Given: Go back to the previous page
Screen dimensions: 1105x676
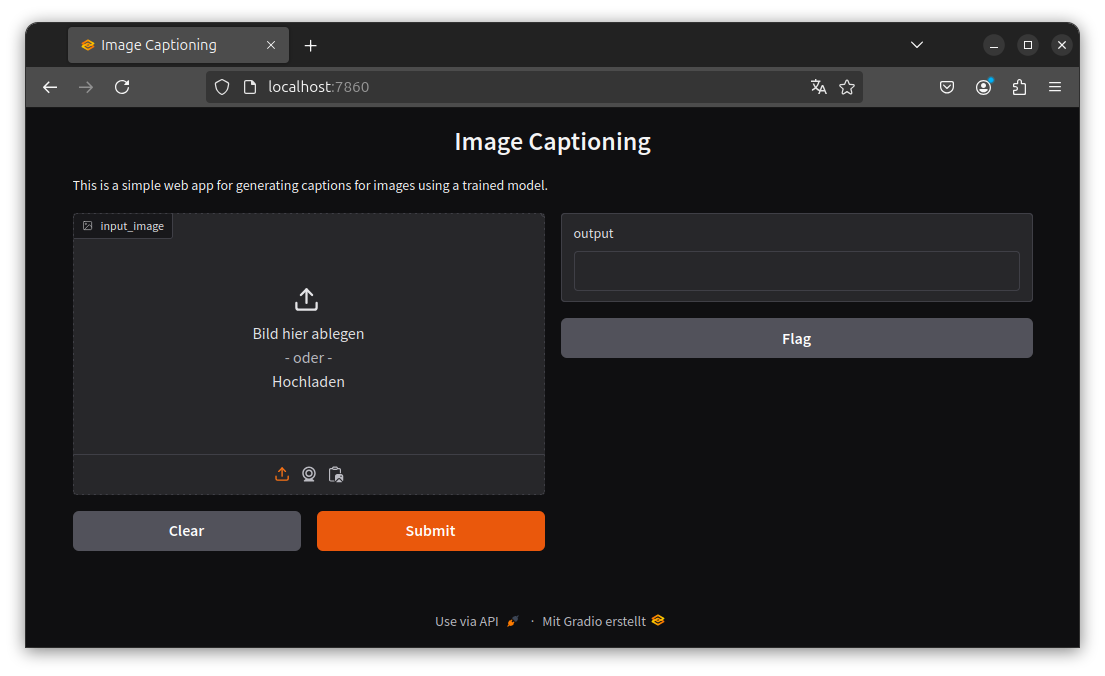Looking at the screenshot, I should tap(50, 87).
